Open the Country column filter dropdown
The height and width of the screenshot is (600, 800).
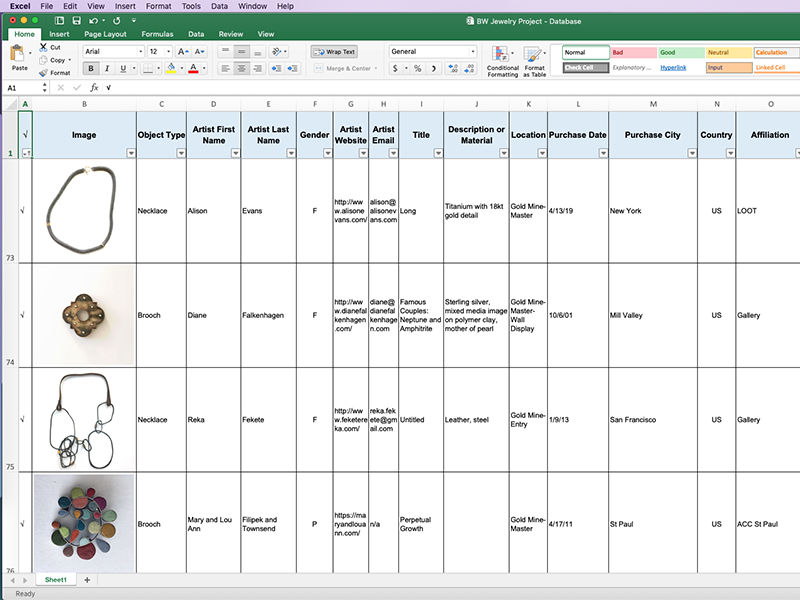coord(731,153)
